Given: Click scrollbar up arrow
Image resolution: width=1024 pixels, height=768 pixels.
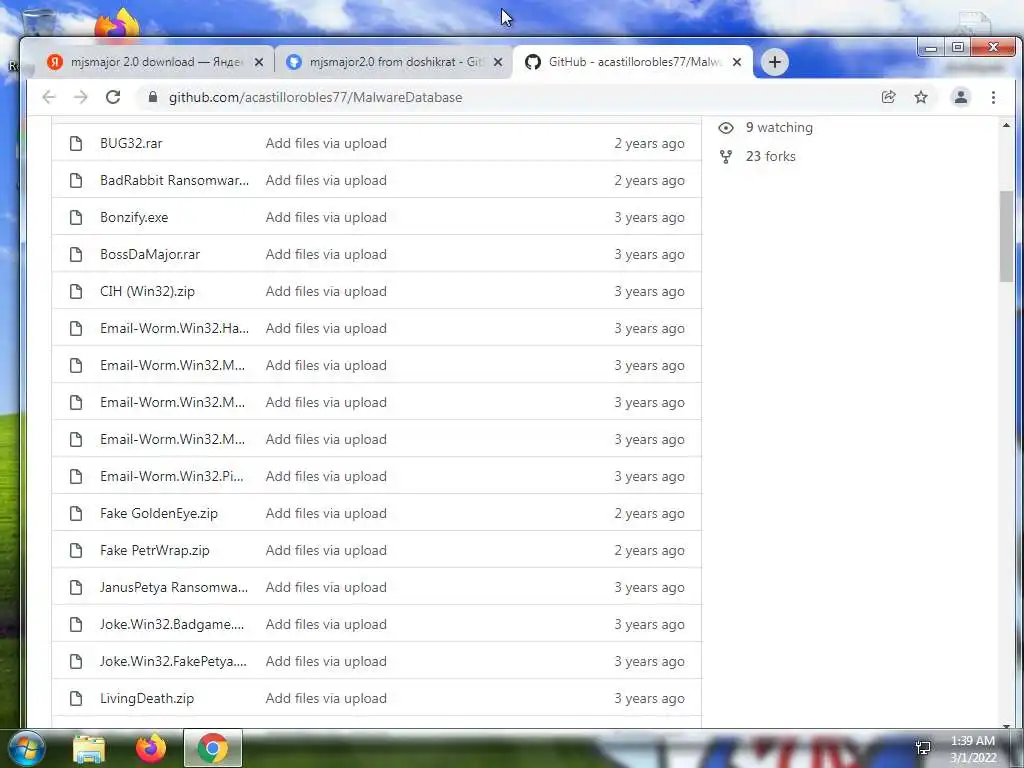Looking at the screenshot, I should pos(1006,124).
